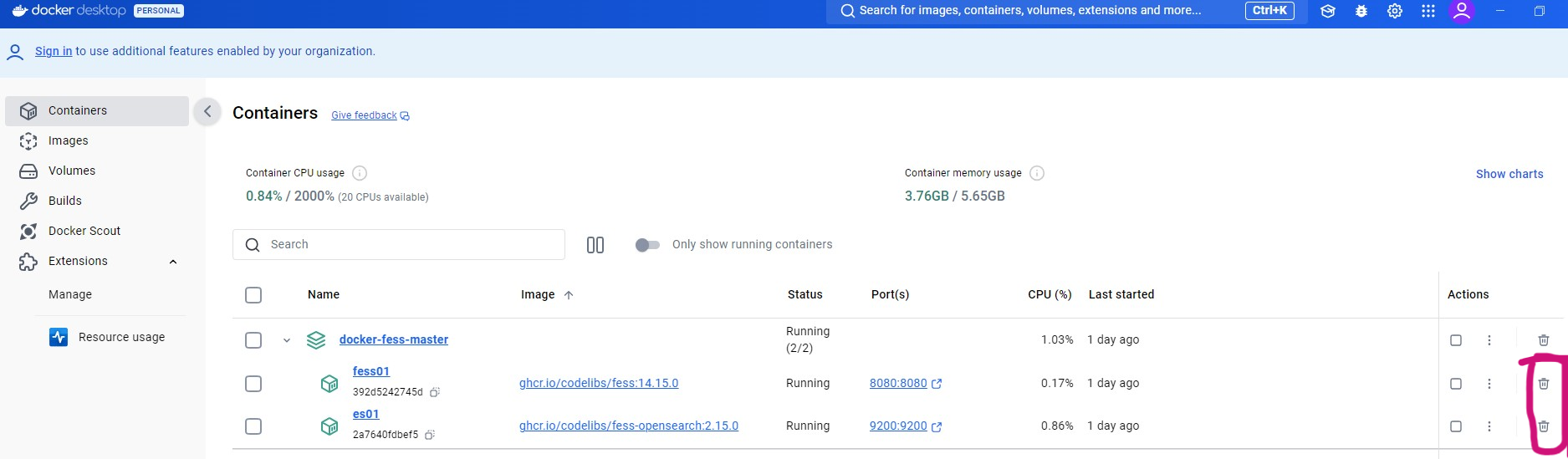Open the Troubleshoot bug icon
The image size is (1568, 459).
tap(1361, 11)
